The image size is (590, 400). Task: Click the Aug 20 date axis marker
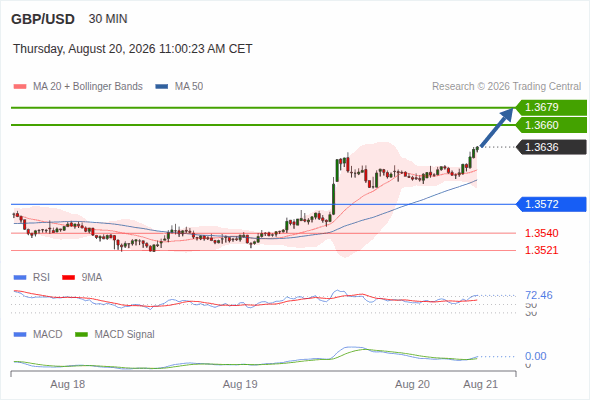coord(412,385)
